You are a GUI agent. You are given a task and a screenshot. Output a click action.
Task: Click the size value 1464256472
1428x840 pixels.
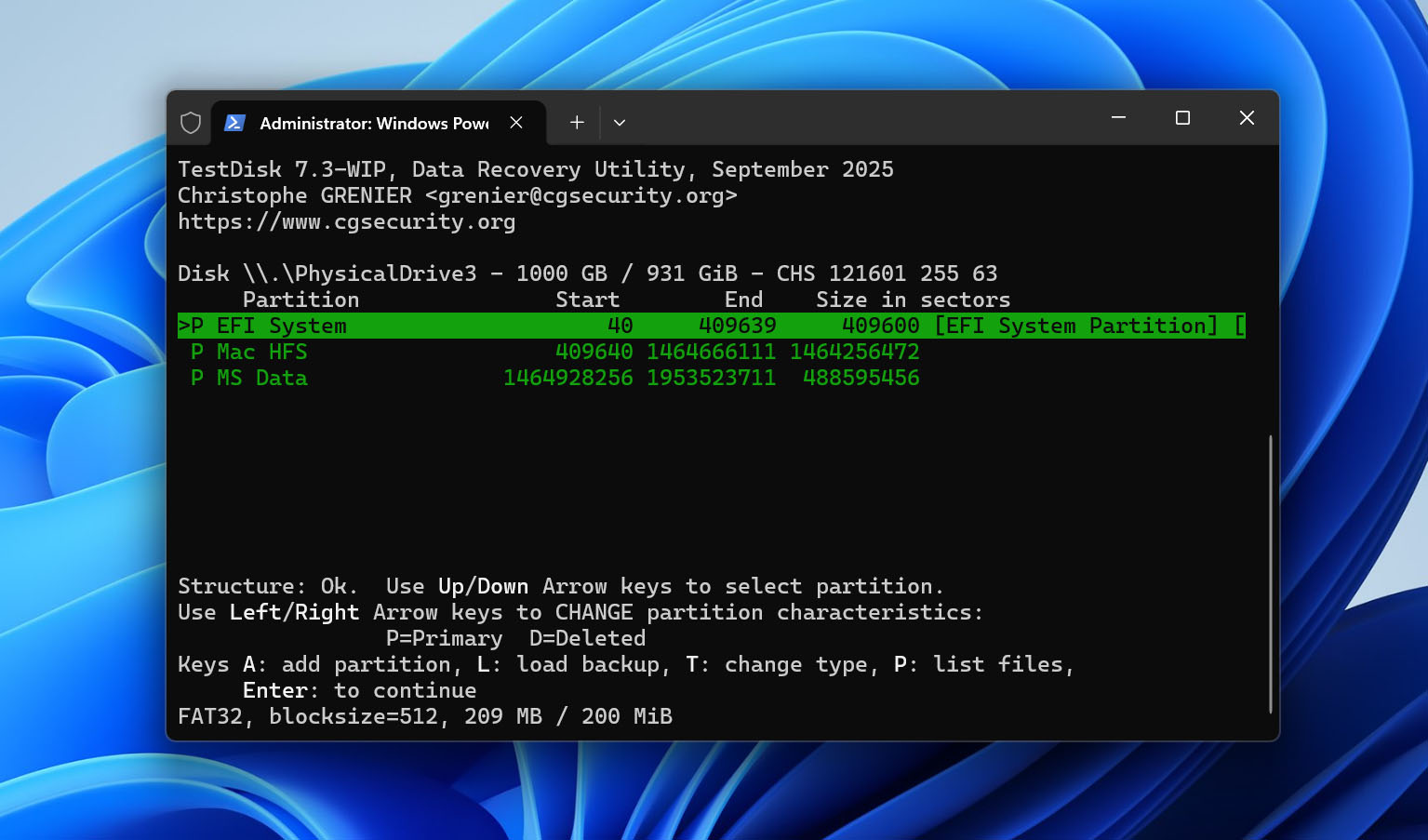tap(855, 352)
